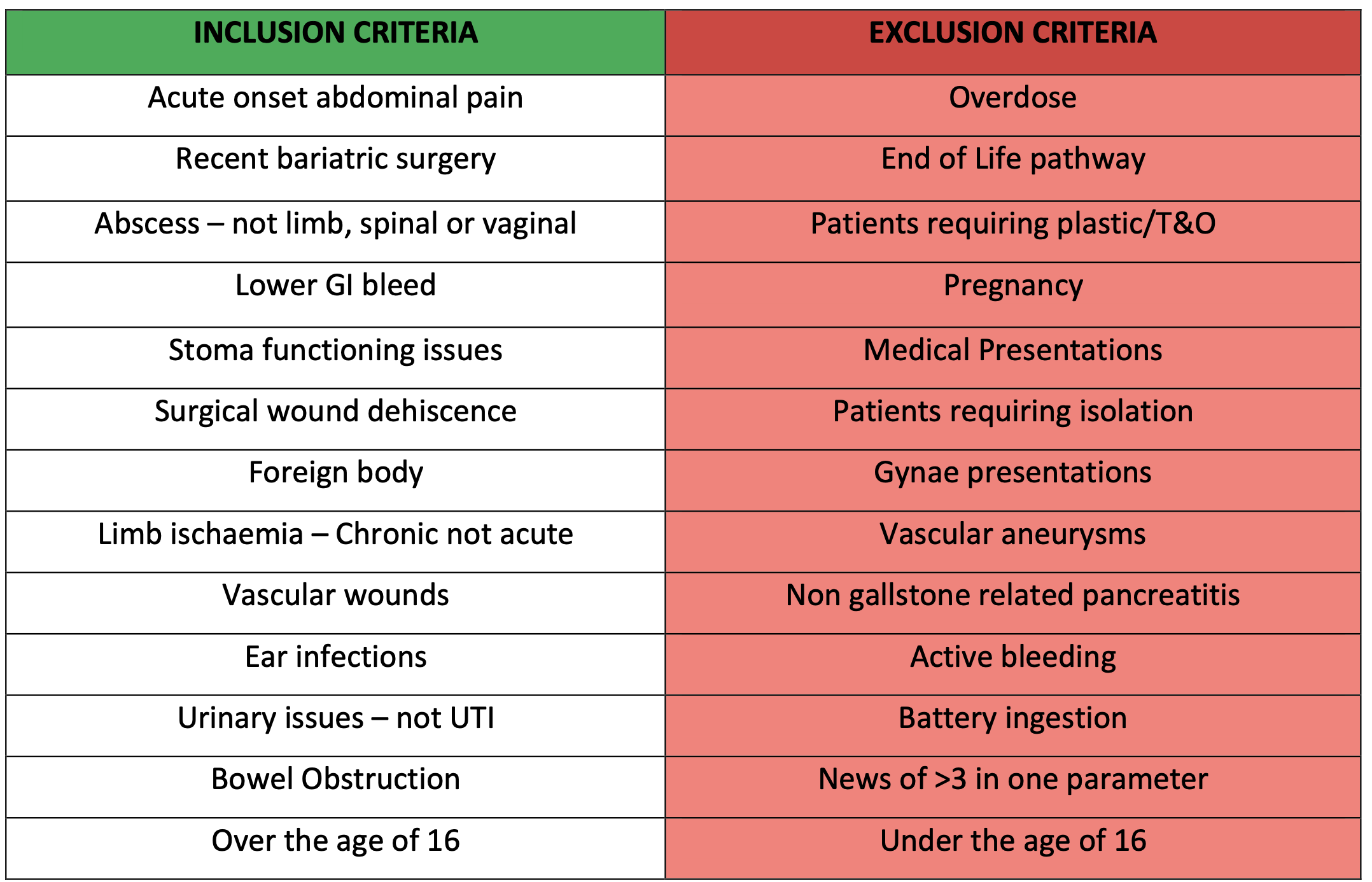Select Non gallstone related pancreatitis cell
This screenshot has width=1372, height=882.
click(1012, 596)
